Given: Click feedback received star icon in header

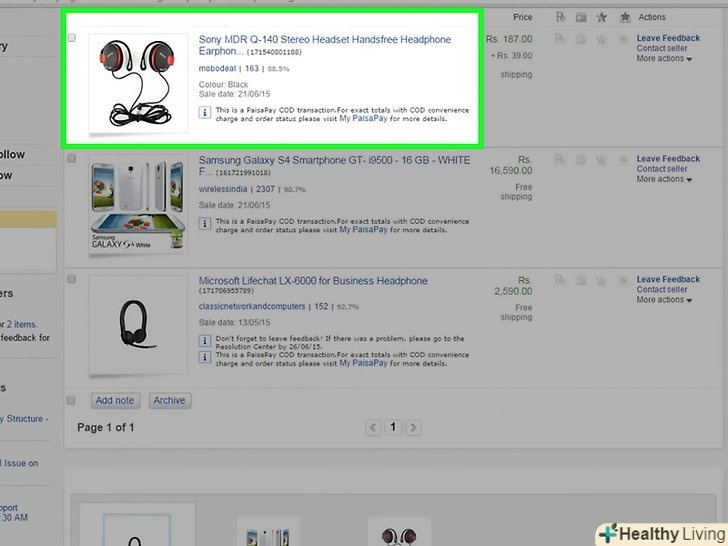Looking at the screenshot, I should [x=625, y=18].
